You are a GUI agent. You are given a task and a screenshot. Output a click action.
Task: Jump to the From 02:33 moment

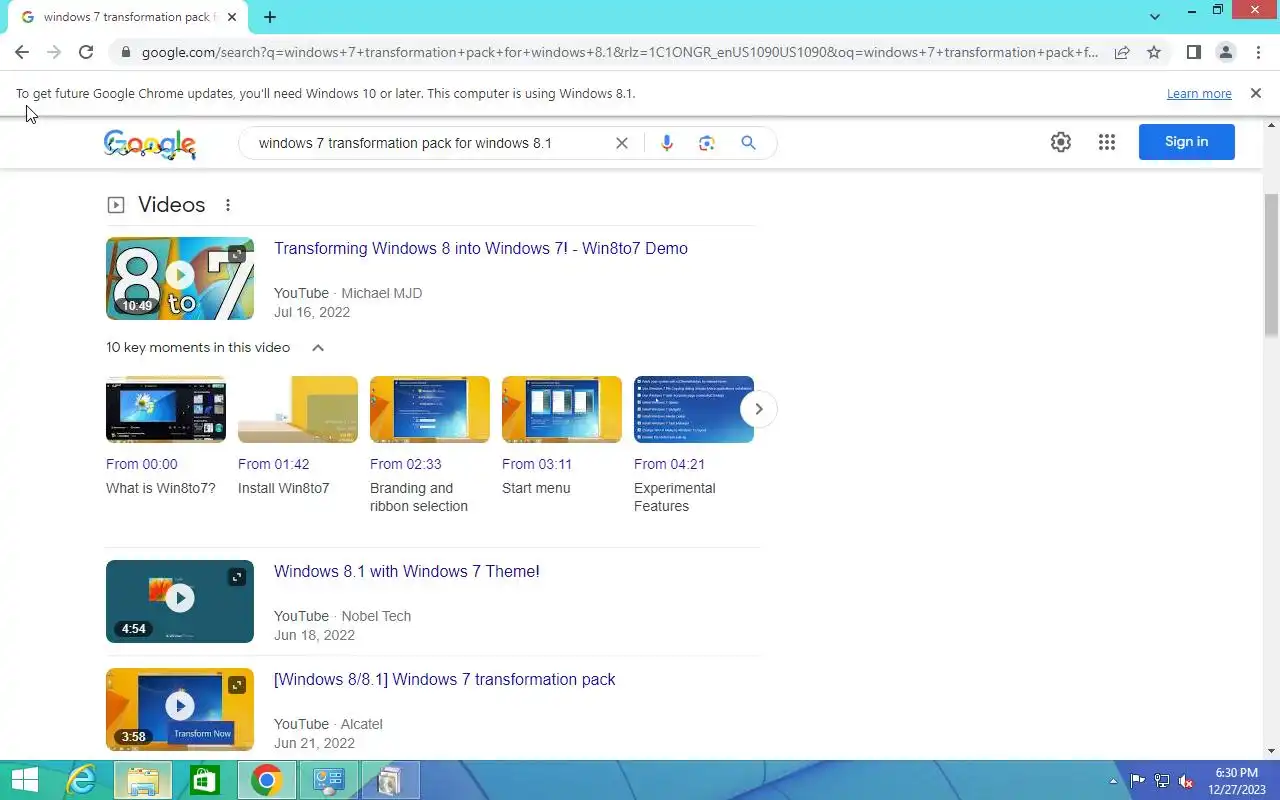coord(406,464)
